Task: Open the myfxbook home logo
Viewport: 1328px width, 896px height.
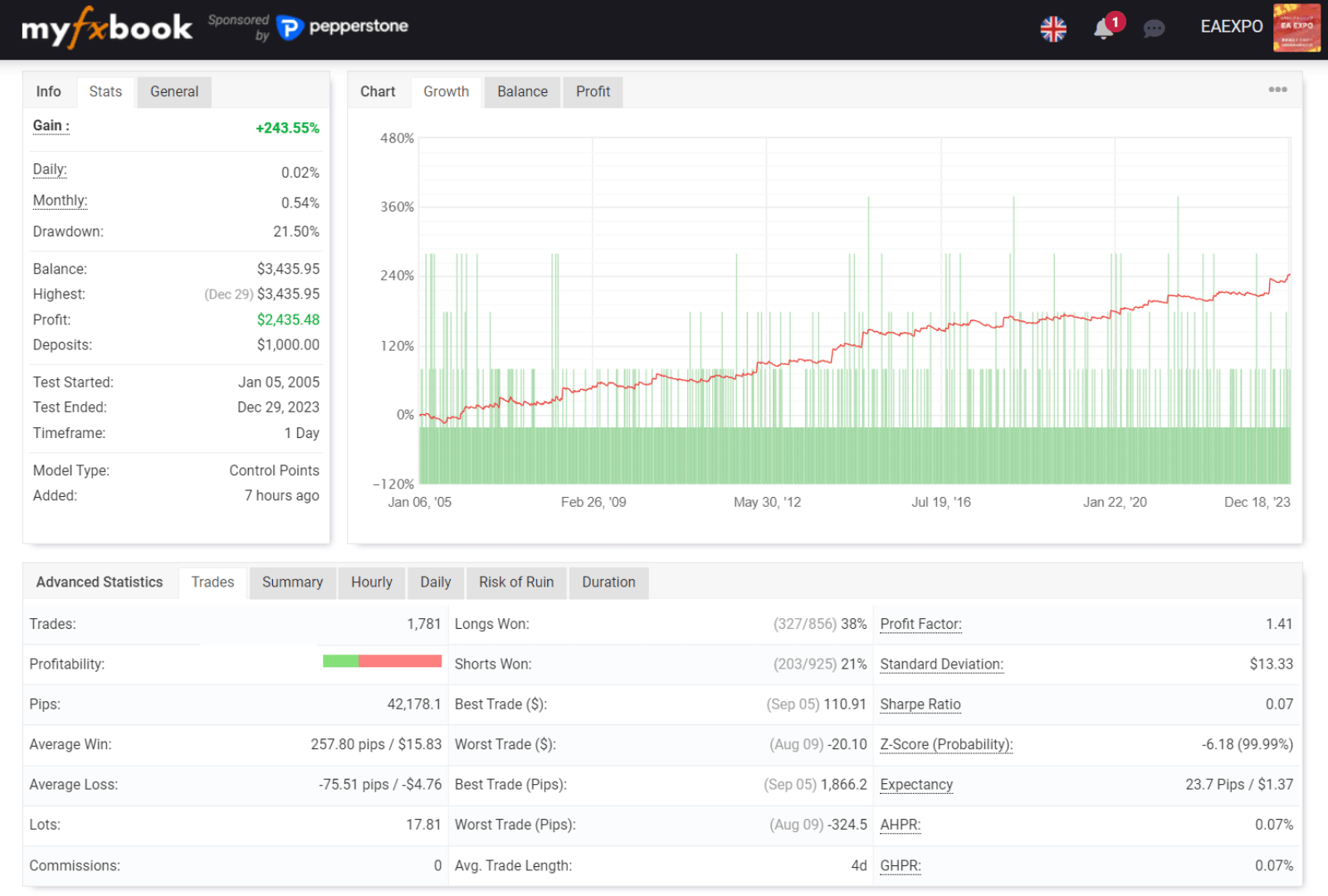Action: pyautogui.click(x=106, y=28)
